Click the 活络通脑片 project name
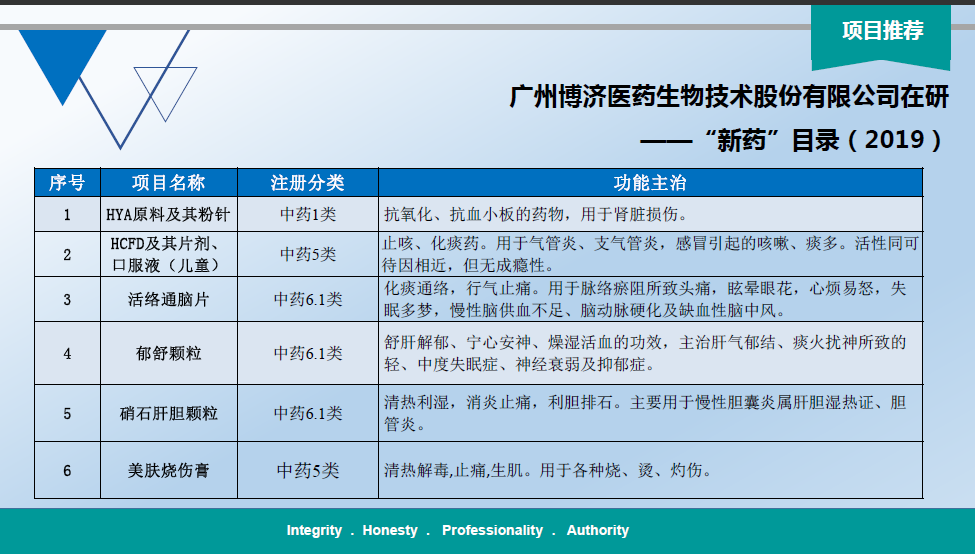Image resolution: width=975 pixels, height=554 pixels. coord(168,299)
